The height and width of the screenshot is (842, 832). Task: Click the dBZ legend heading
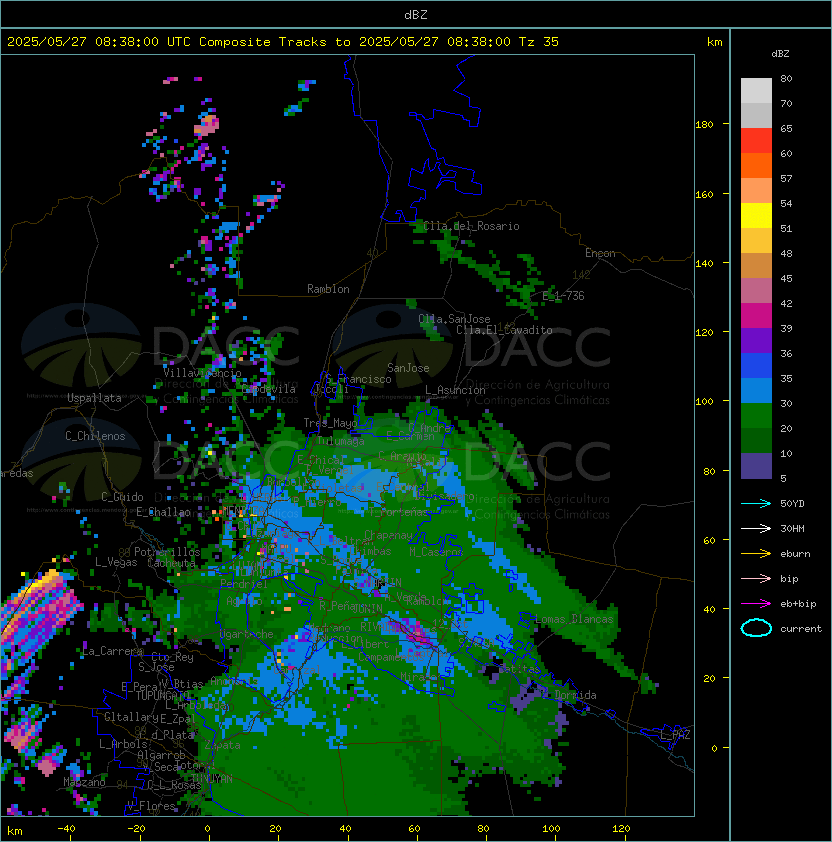point(780,54)
